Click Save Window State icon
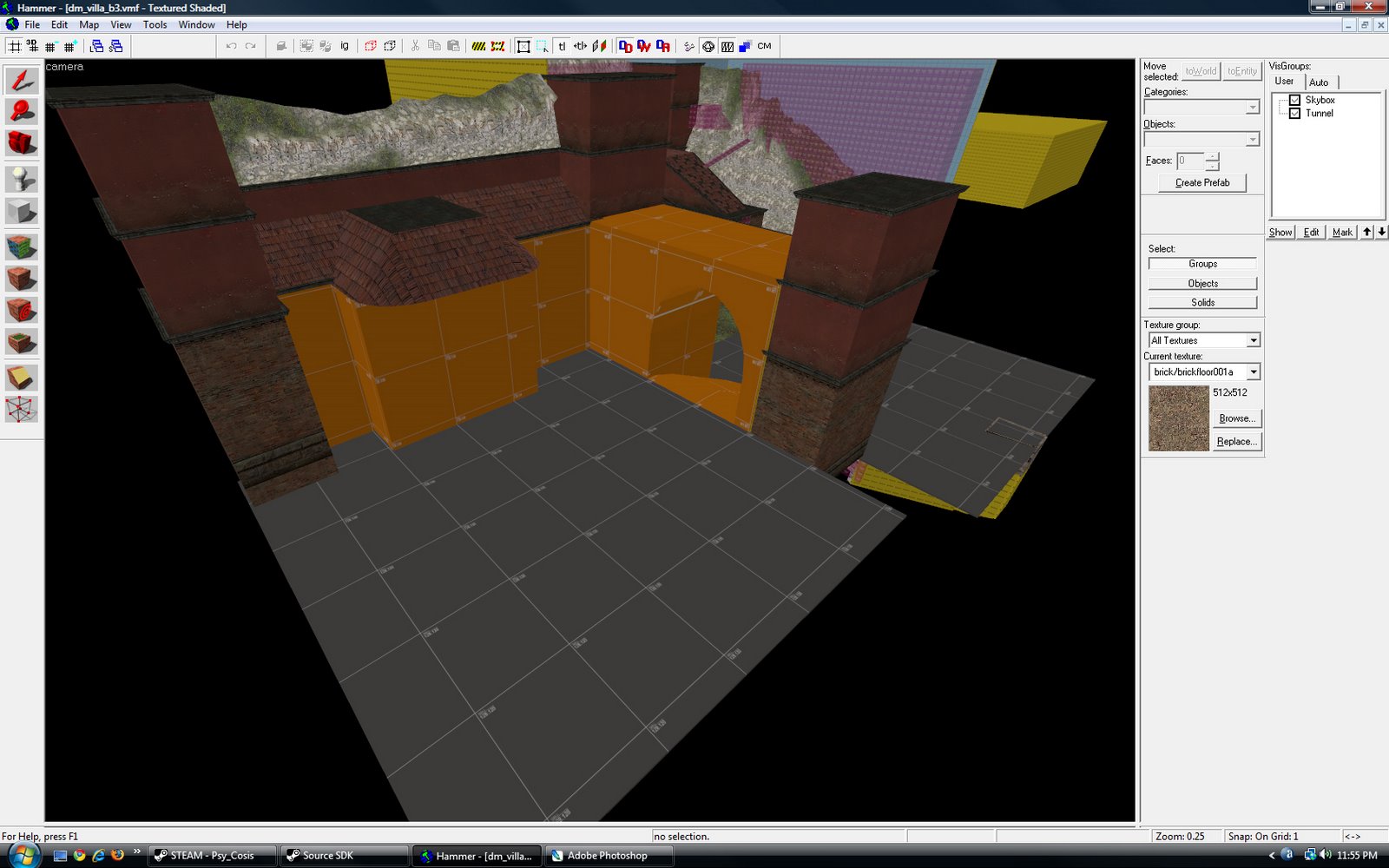1389x868 pixels. coord(116,46)
